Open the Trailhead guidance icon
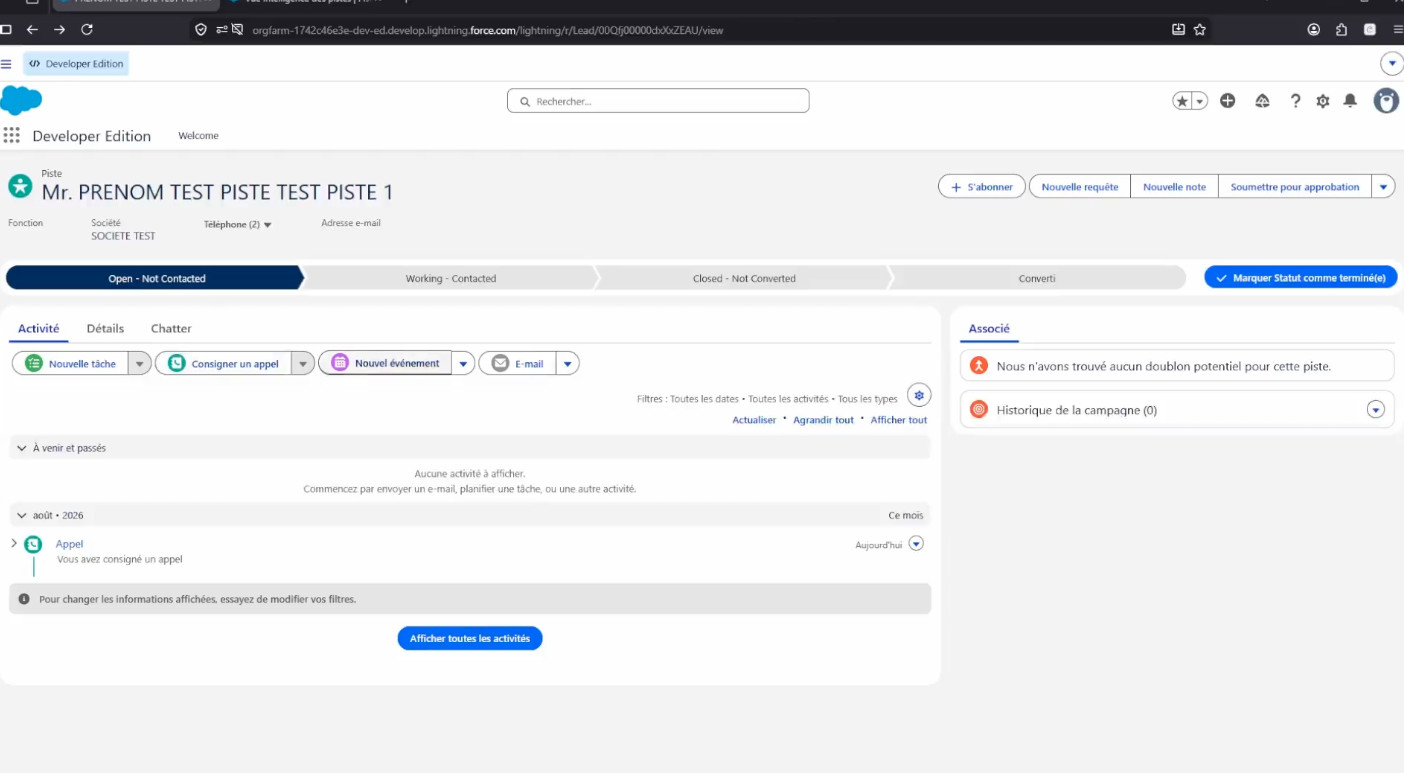This screenshot has width=1404, height=773. [x=1262, y=101]
